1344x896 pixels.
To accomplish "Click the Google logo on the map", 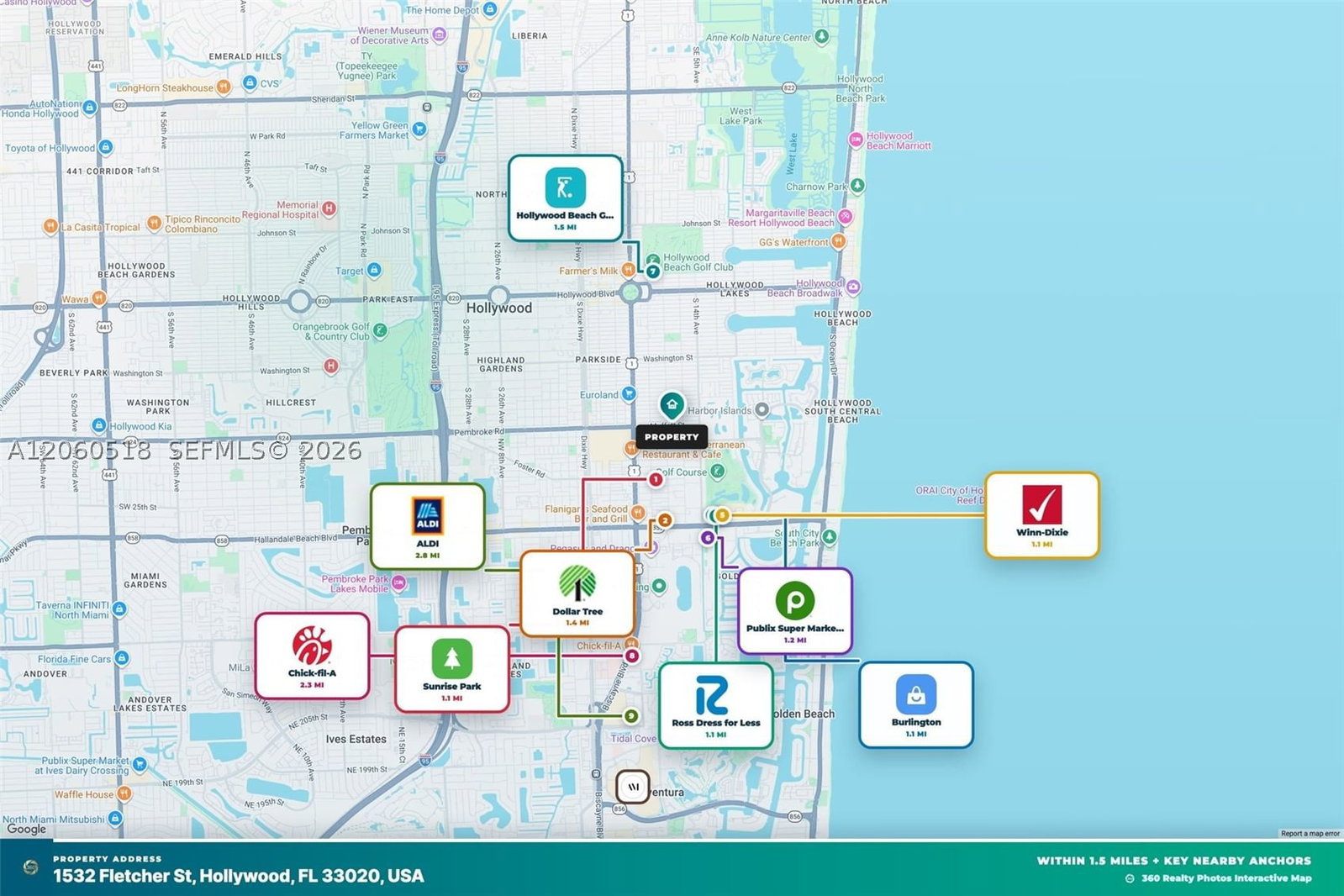I will pos(27,829).
